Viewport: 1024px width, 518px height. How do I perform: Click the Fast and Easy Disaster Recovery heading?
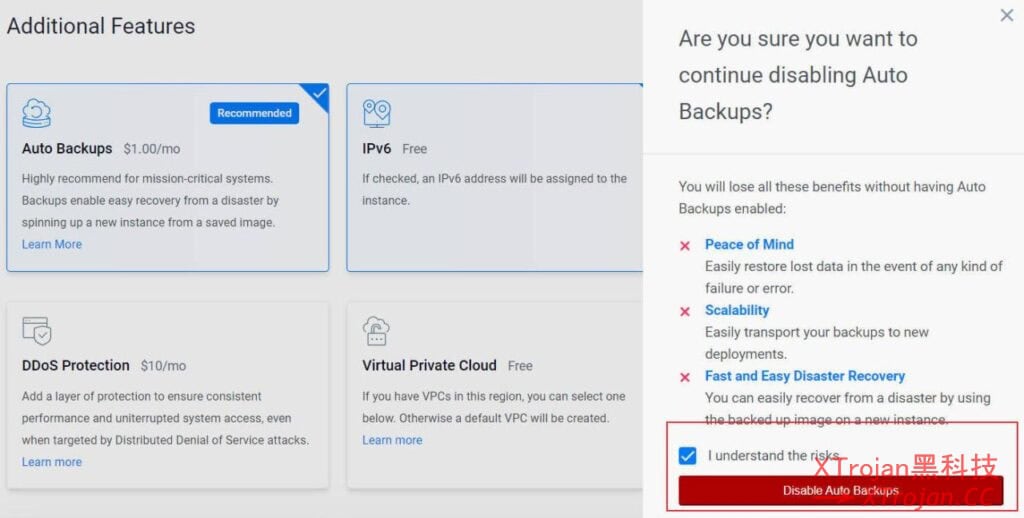804,376
